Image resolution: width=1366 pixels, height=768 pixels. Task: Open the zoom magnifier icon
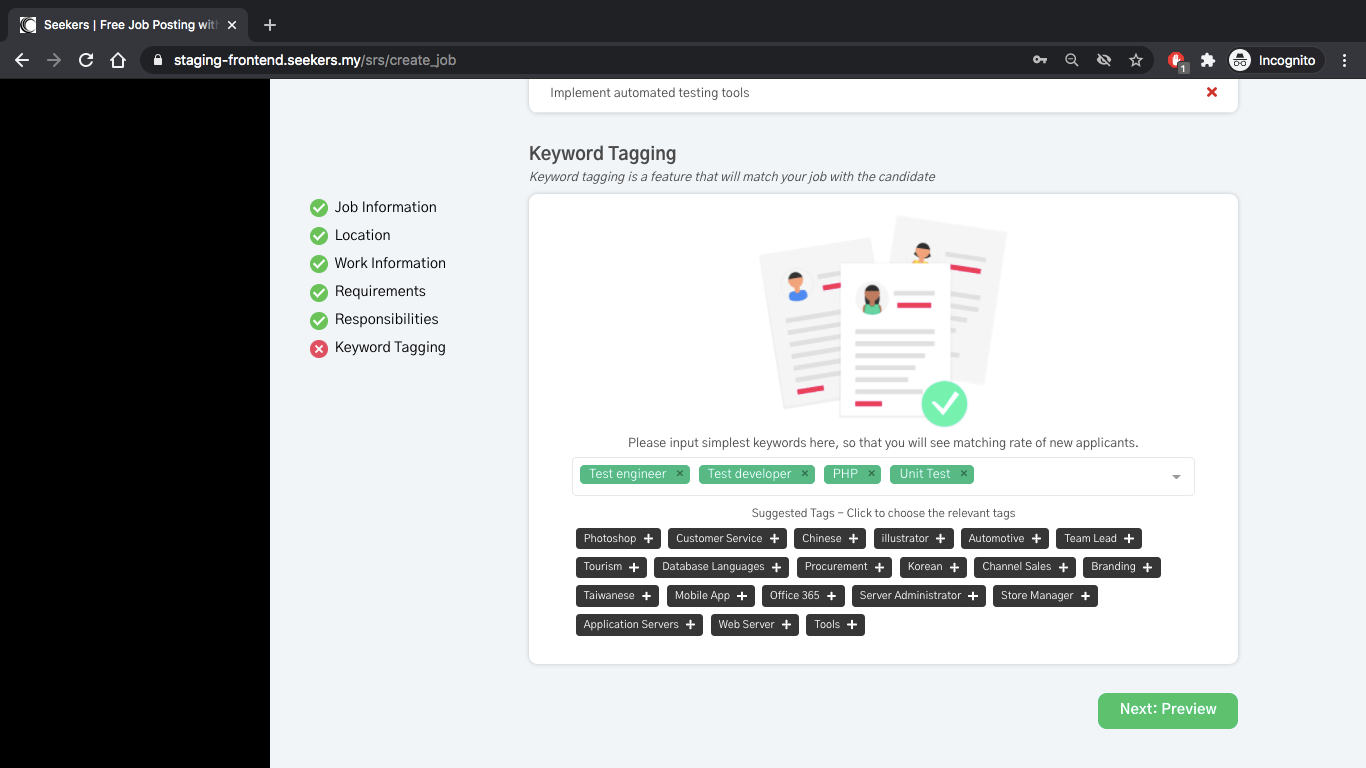point(1072,60)
